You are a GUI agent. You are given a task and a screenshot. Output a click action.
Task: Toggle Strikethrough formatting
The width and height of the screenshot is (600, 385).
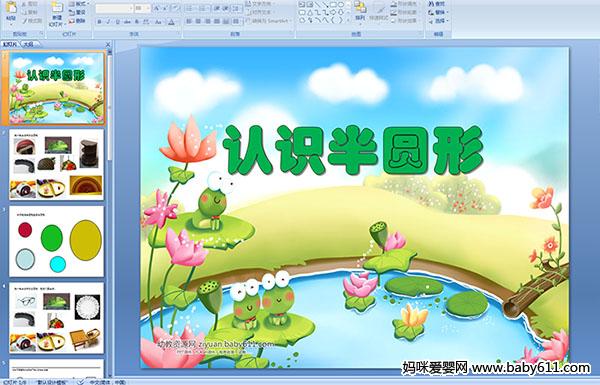pyautogui.click(x=127, y=22)
